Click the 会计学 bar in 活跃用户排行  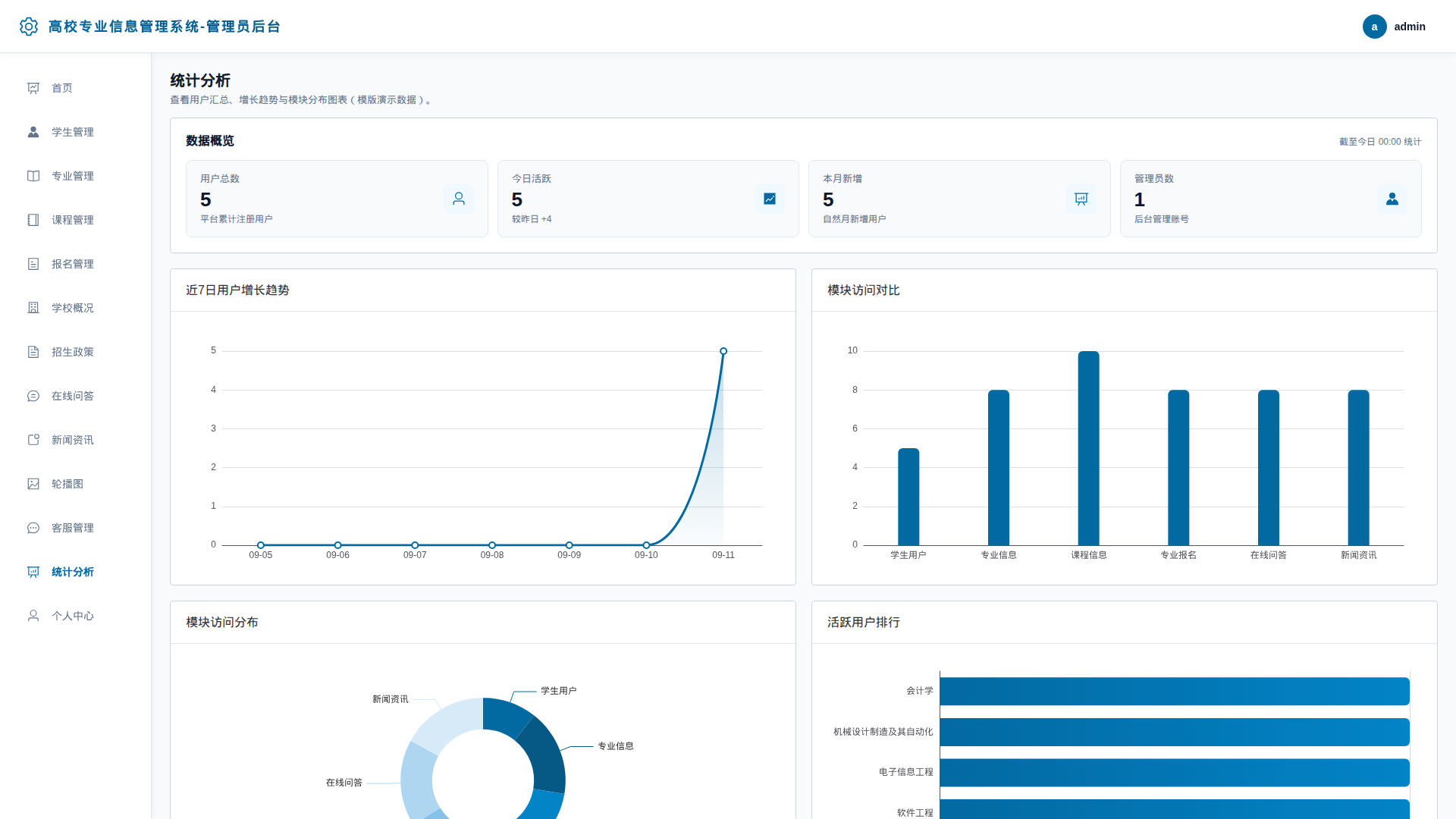click(1175, 692)
